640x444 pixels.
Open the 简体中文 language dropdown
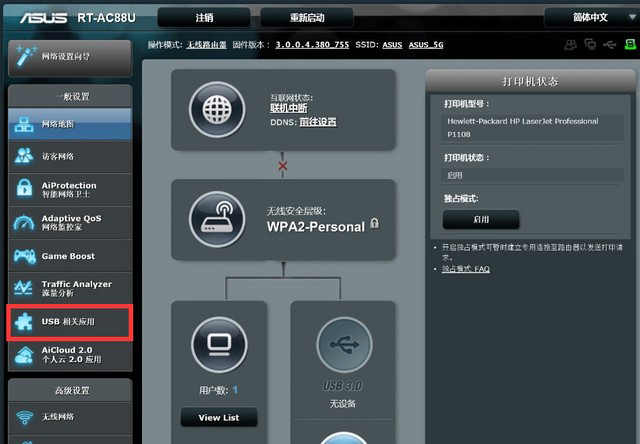tap(592, 18)
